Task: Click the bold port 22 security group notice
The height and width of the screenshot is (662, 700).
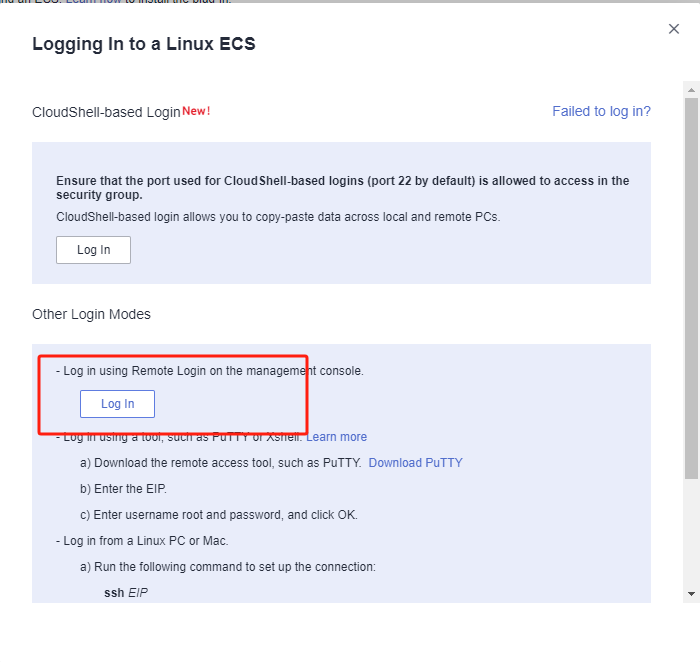Action: point(342,187)
